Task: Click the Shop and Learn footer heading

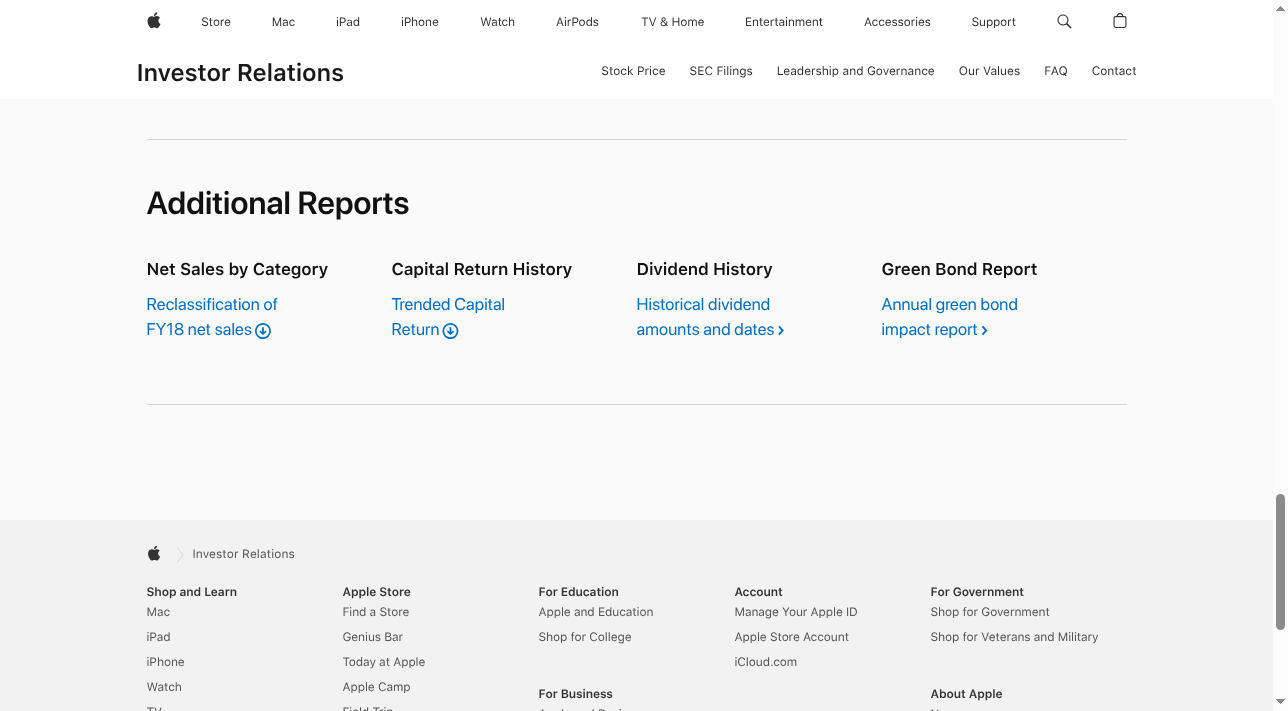Action: 191,592
